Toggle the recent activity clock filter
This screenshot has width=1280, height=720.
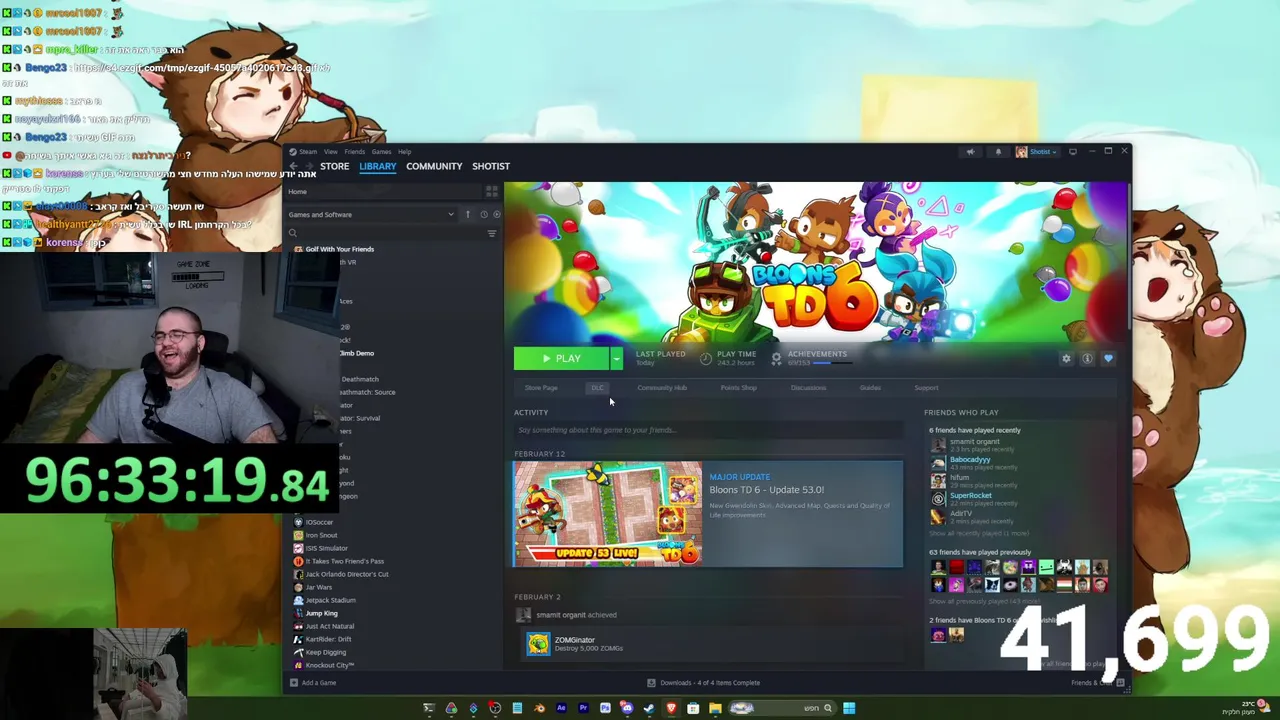pos(483,214)
